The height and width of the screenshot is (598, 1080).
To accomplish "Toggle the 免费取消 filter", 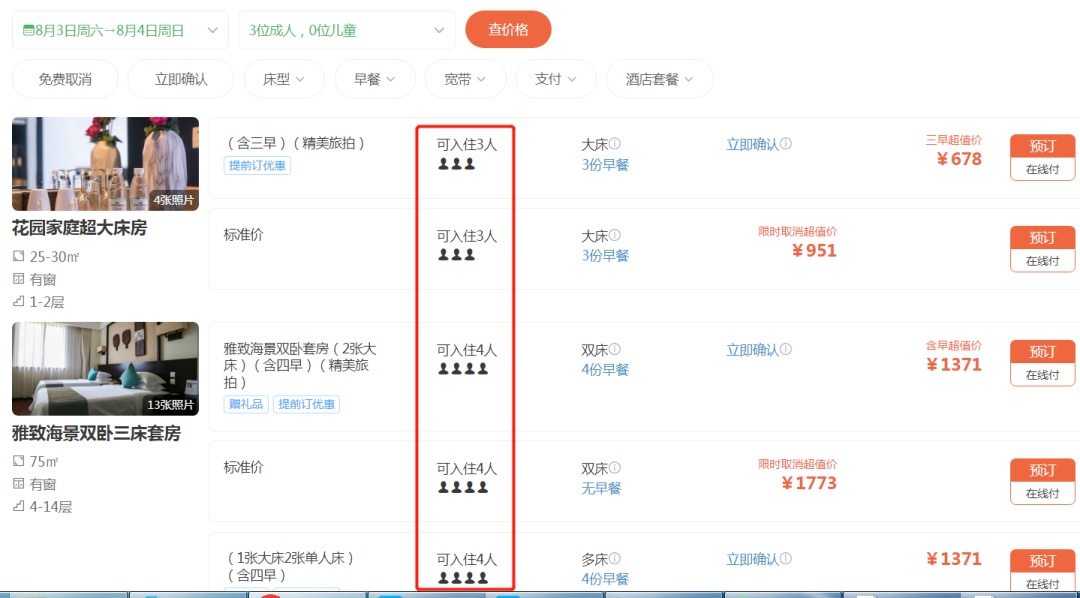I will pos(62,78).
